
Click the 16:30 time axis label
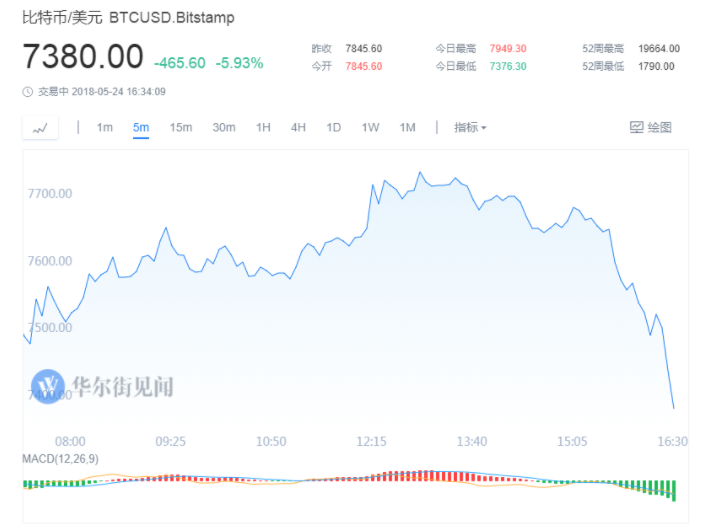672,441
